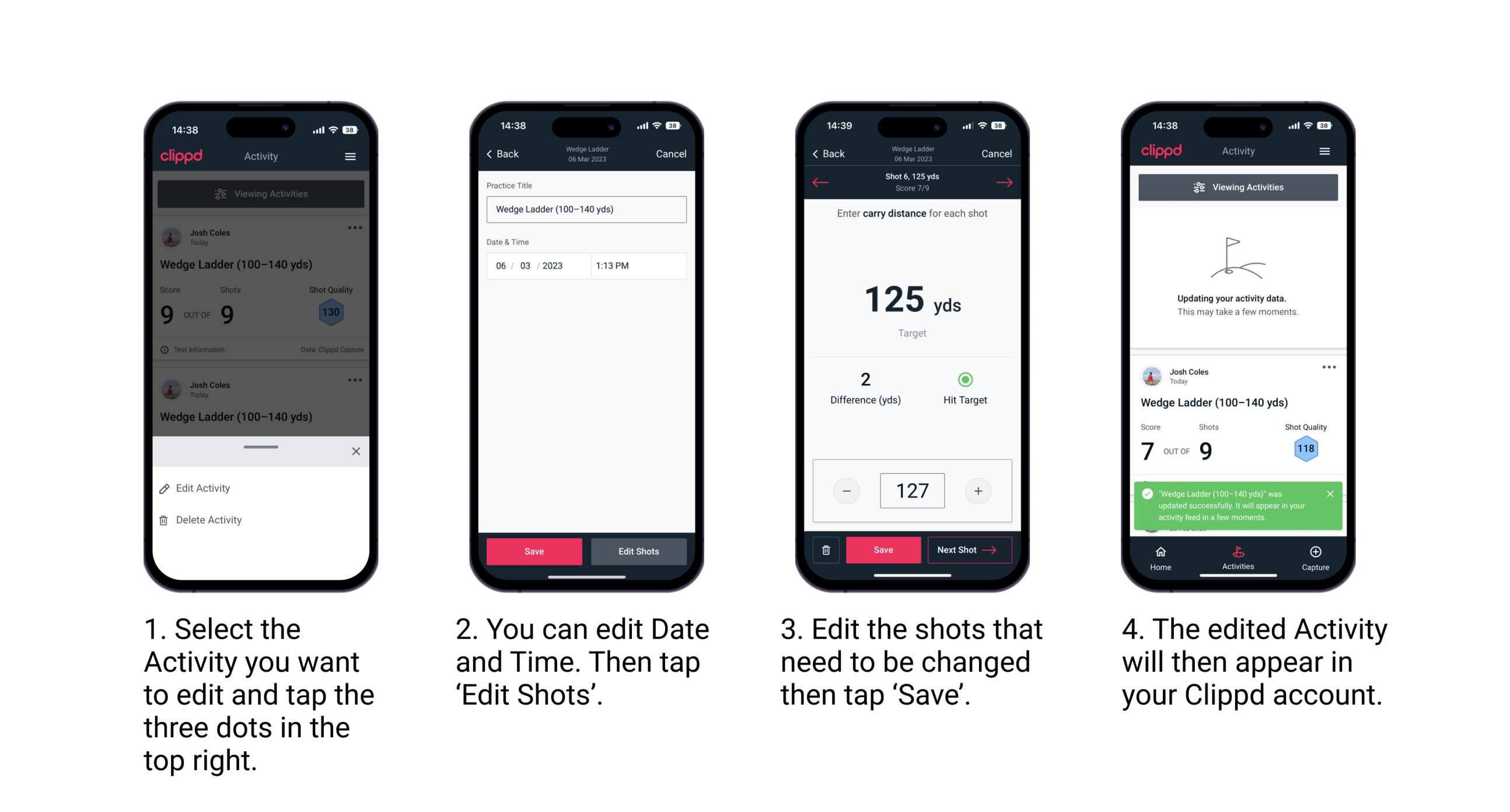Image resolution: width=1510 pixels, height=812 pixels.
Task: Tap the 'Delete Activity' context menu option
Action: 211,520
